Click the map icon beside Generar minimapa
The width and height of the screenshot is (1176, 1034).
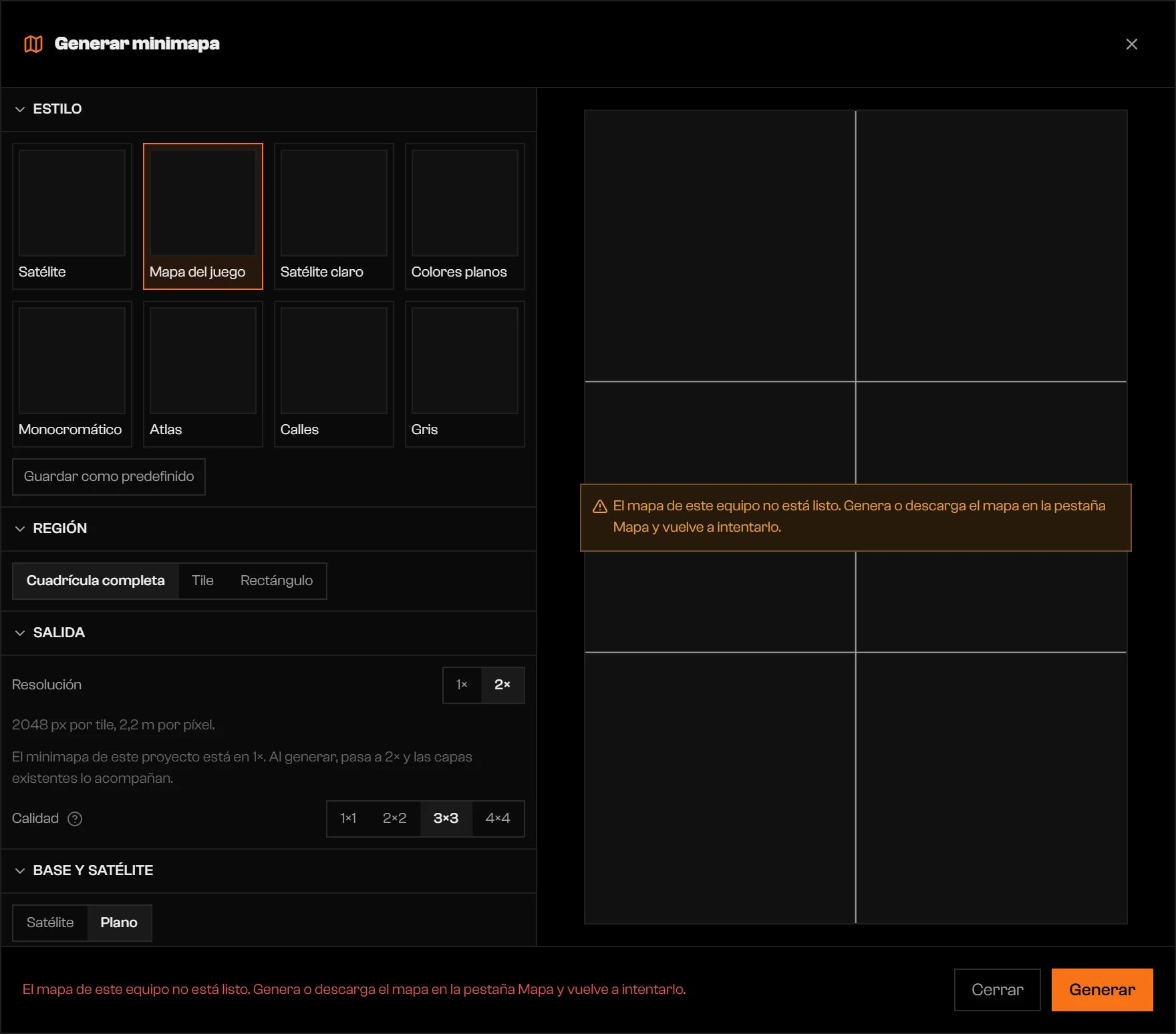coord(33,44)
